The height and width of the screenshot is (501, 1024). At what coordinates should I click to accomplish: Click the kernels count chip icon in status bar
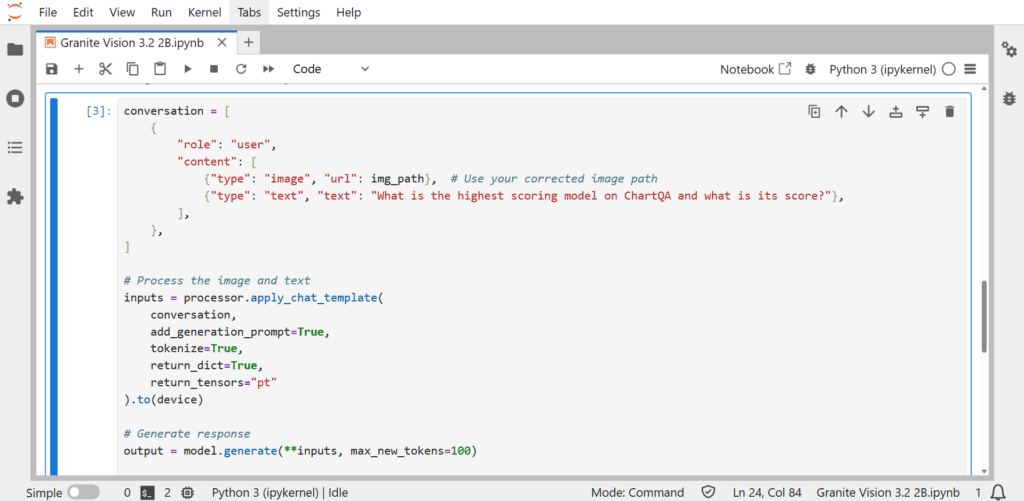188,492
